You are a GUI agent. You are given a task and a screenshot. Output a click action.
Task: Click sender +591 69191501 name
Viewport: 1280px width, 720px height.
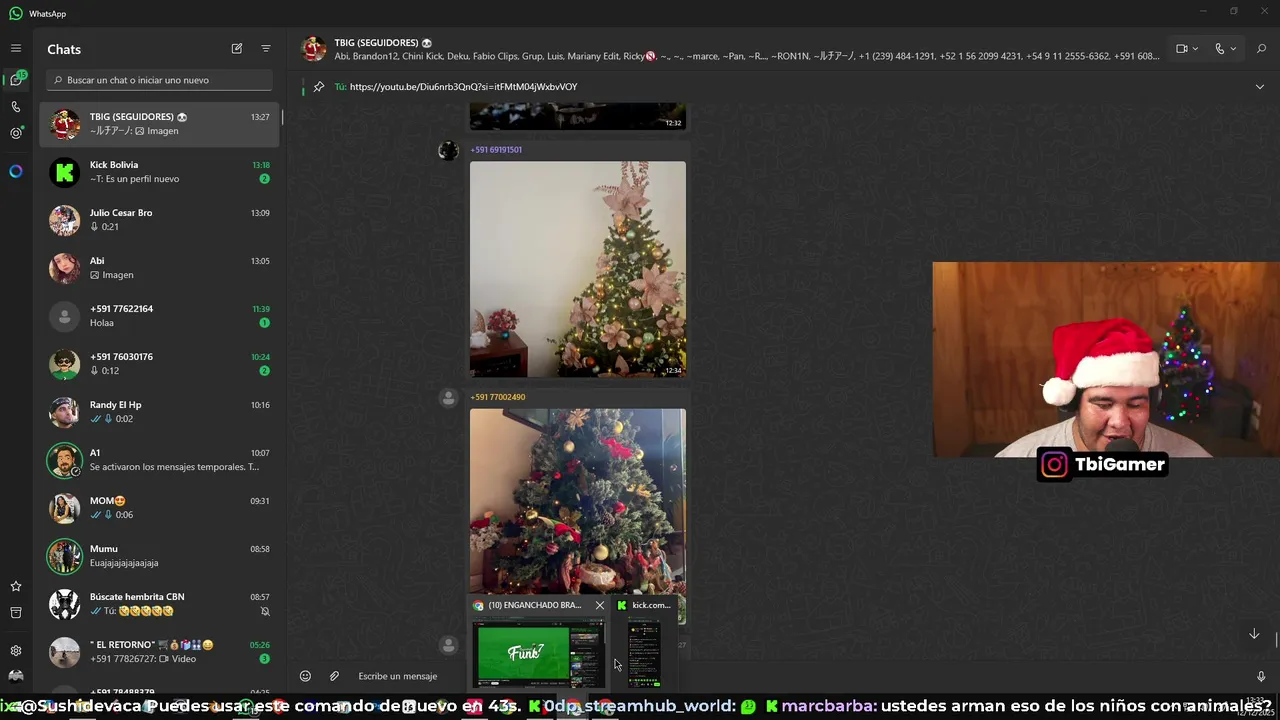coord(496,150)
